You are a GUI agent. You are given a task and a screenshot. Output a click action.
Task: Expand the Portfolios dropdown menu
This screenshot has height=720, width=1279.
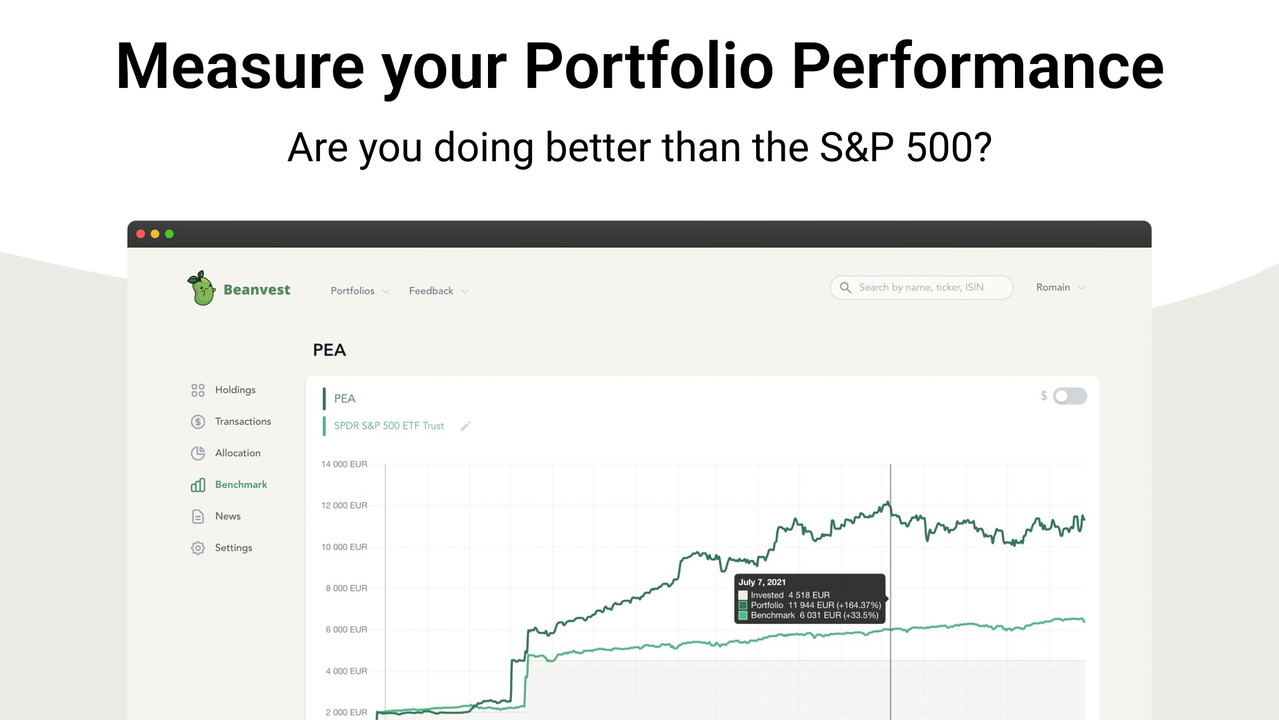[360, 291]
